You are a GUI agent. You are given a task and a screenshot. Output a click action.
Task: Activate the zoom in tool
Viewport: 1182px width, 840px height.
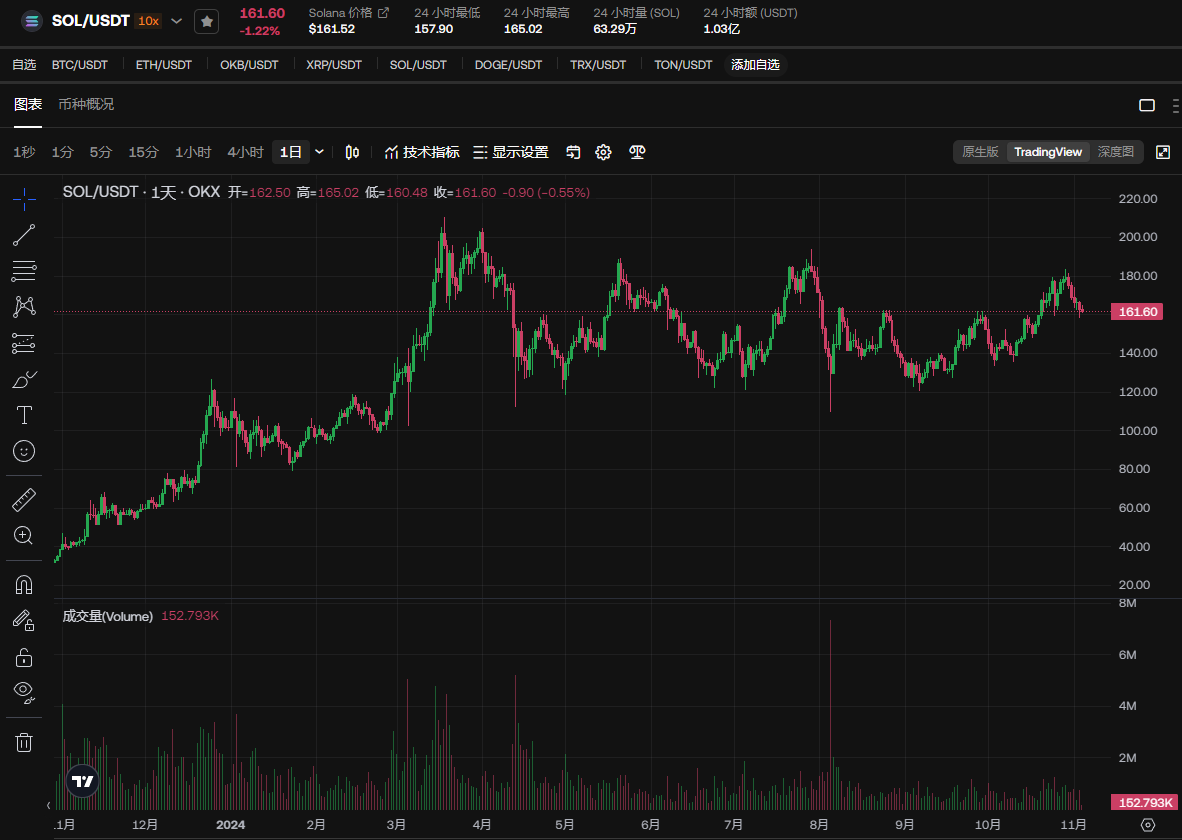(24, 535)
